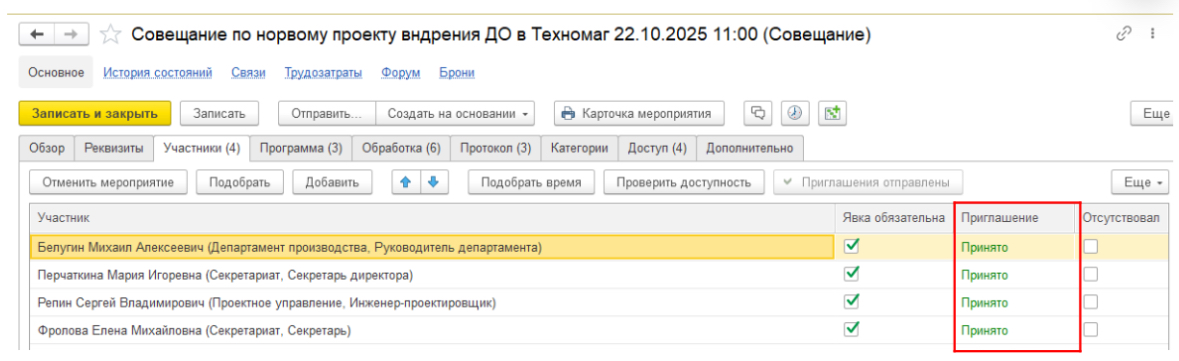
Task: Click Принято status for Репин Сергей
Action: click(x=984, y=302)
